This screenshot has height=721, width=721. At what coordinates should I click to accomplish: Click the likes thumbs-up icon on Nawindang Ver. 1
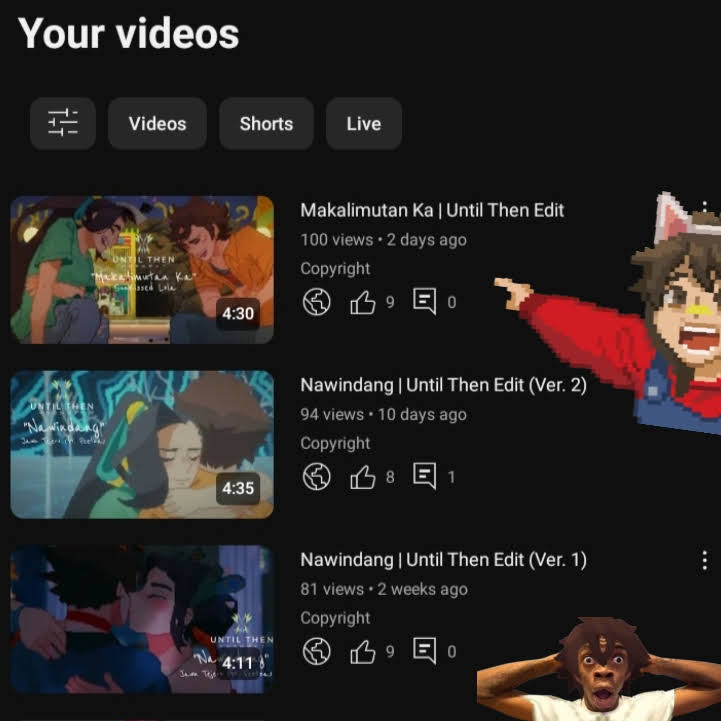pos(362,652)
